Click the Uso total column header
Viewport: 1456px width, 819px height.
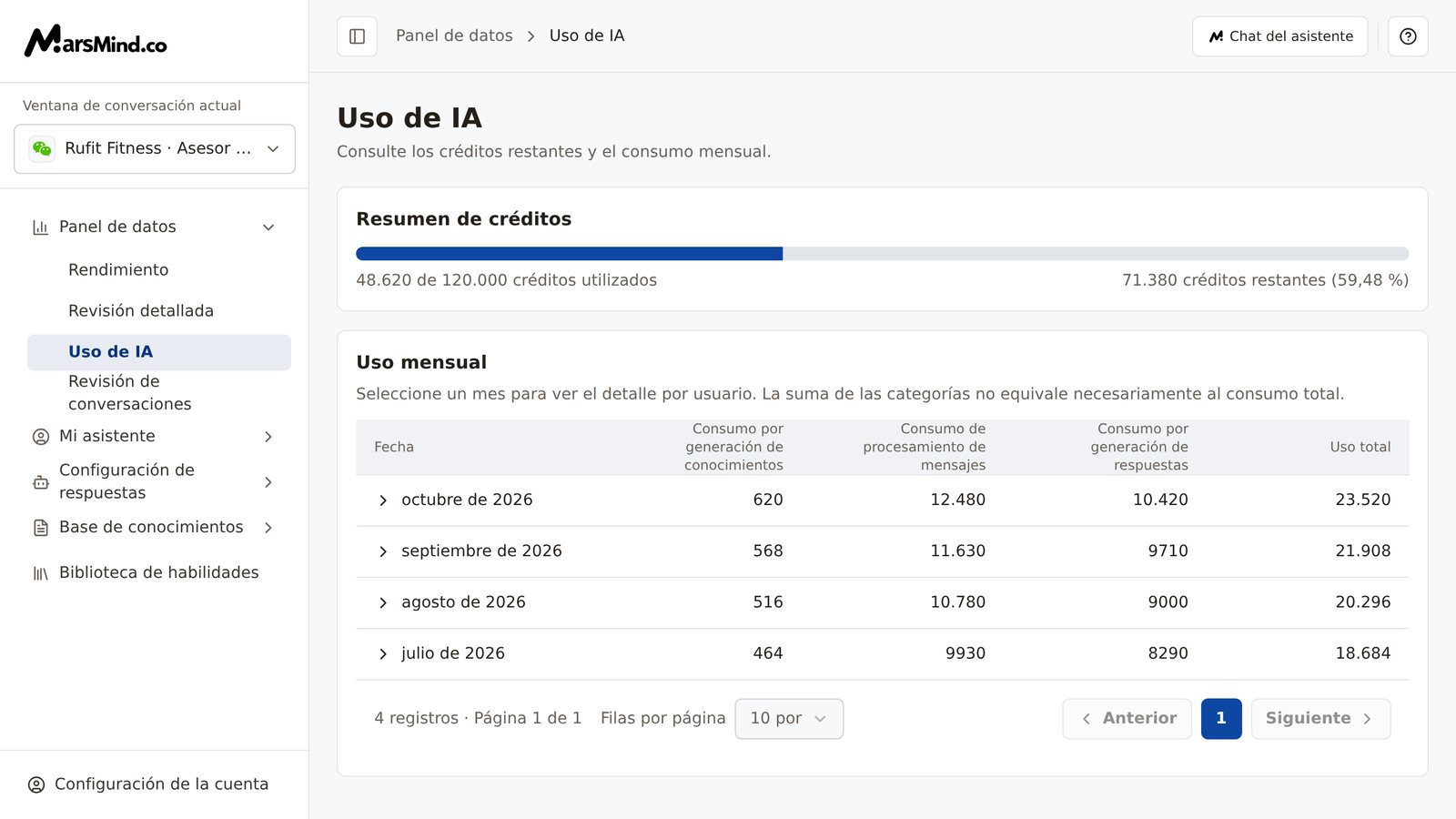(1360, 447)
